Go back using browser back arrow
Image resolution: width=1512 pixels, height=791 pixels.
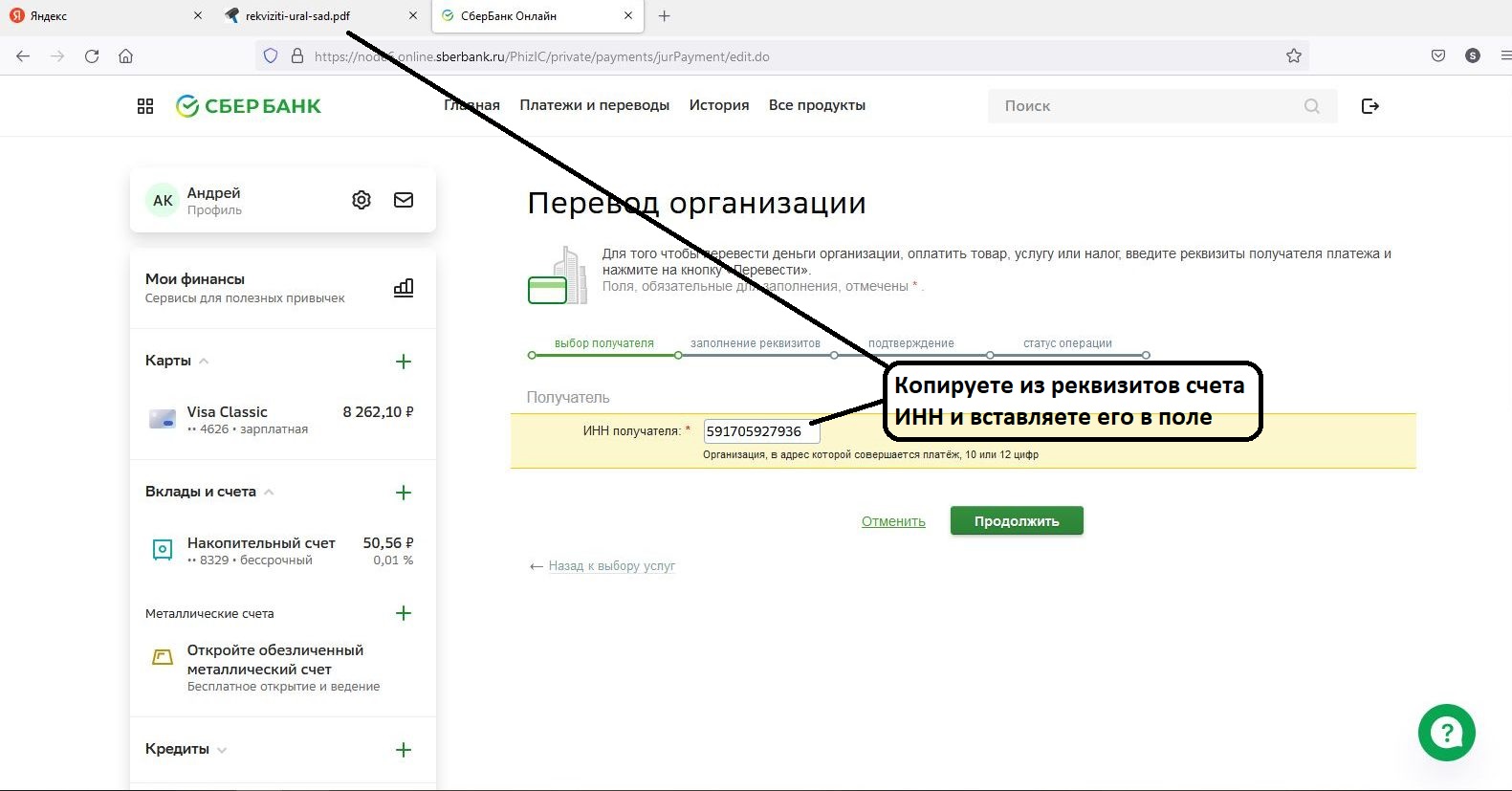(x=23, y=56)
